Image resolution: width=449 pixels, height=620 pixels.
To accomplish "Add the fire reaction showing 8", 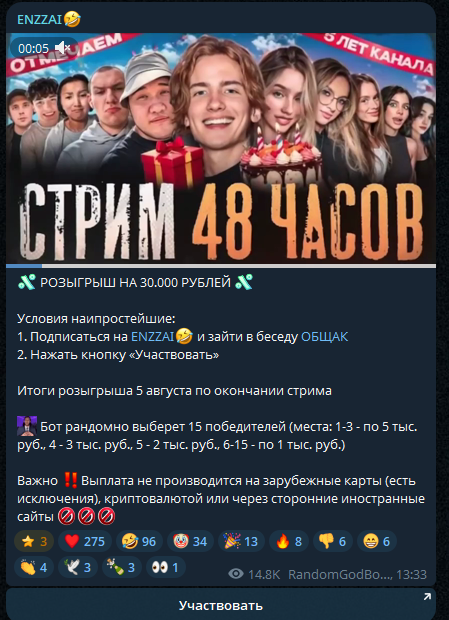I will point(289,541).
